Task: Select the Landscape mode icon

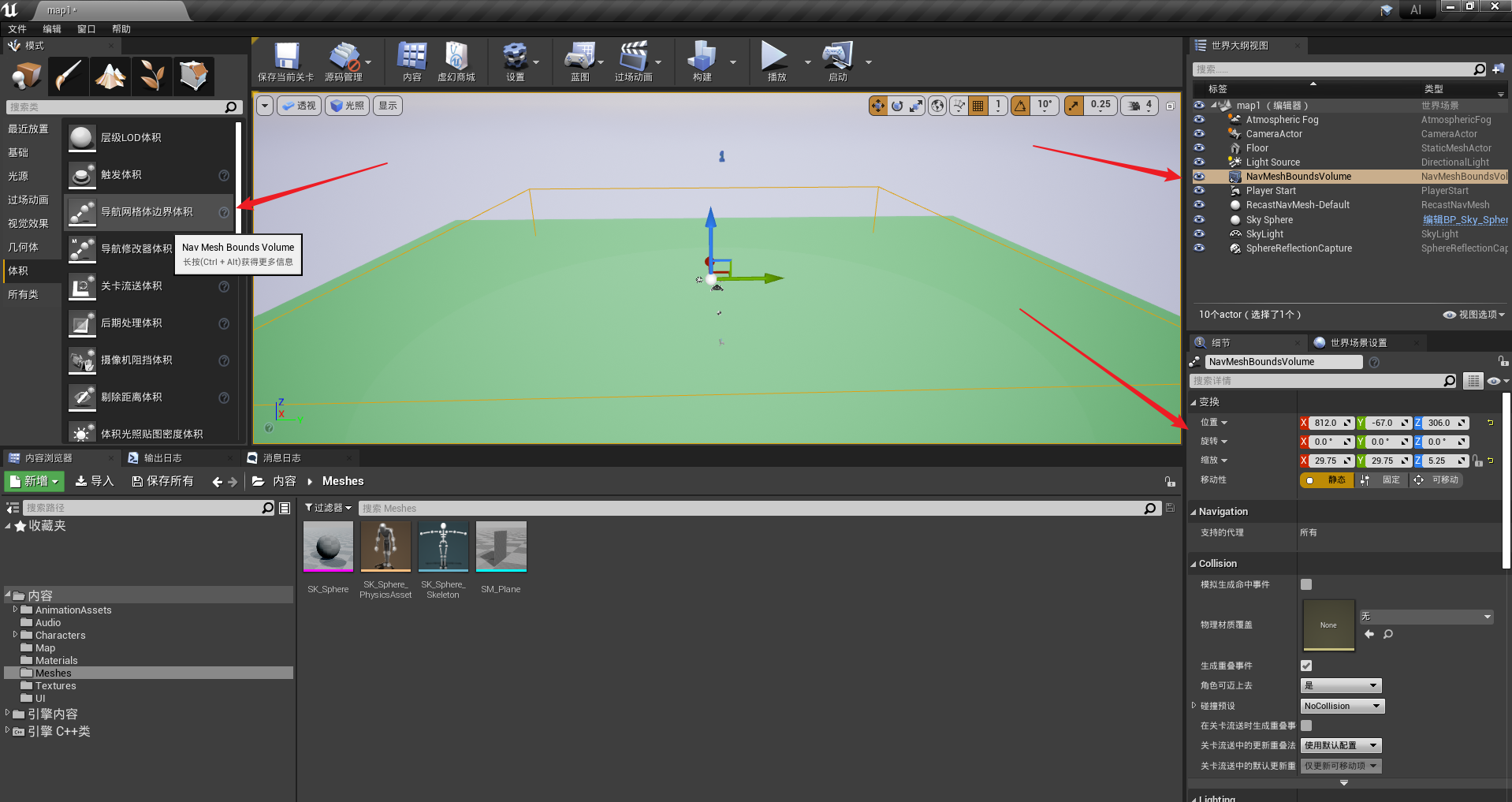Action: pyautogui.click(x=110, y=76)
